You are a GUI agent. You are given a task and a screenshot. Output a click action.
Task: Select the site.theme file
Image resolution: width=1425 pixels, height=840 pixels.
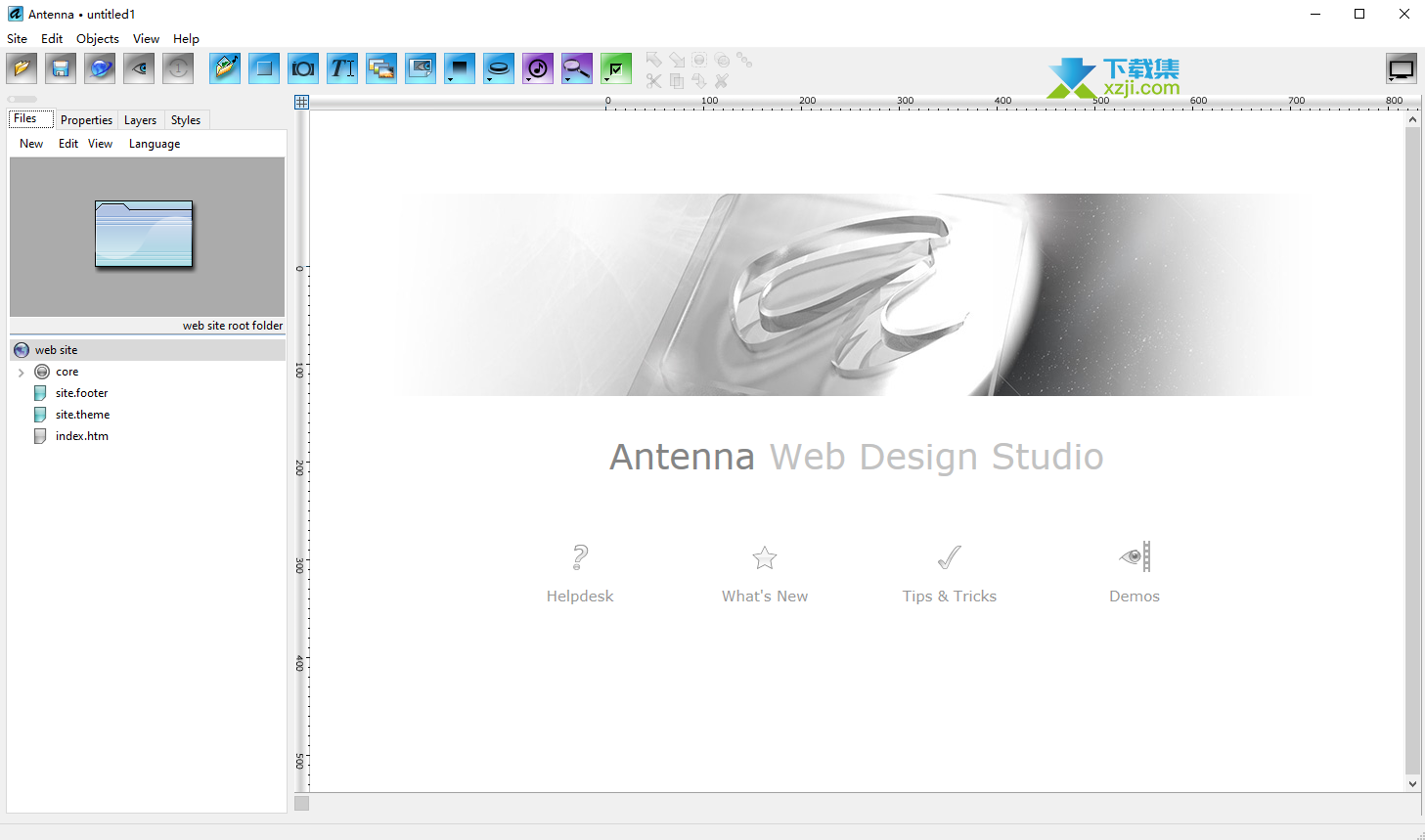tap(82, 415)
